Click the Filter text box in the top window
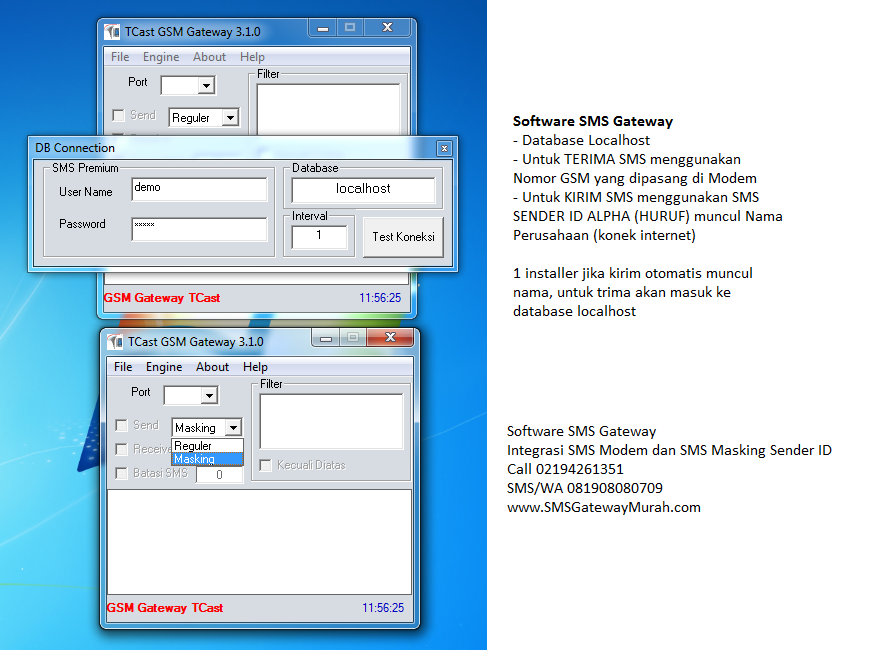This screenshot has height=650, width=884. 329,110
